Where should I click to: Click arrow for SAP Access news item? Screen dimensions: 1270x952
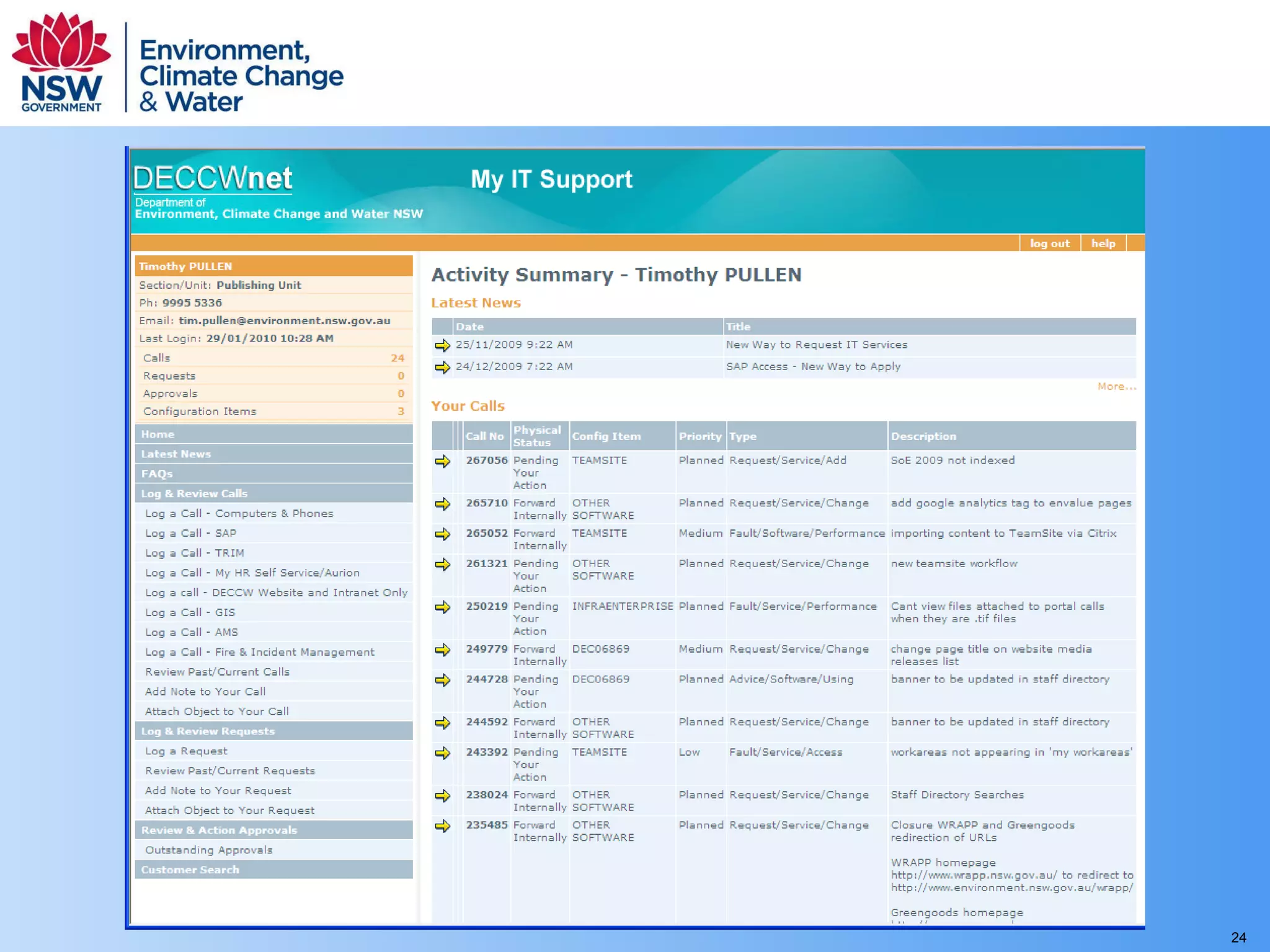coord(442,368)
